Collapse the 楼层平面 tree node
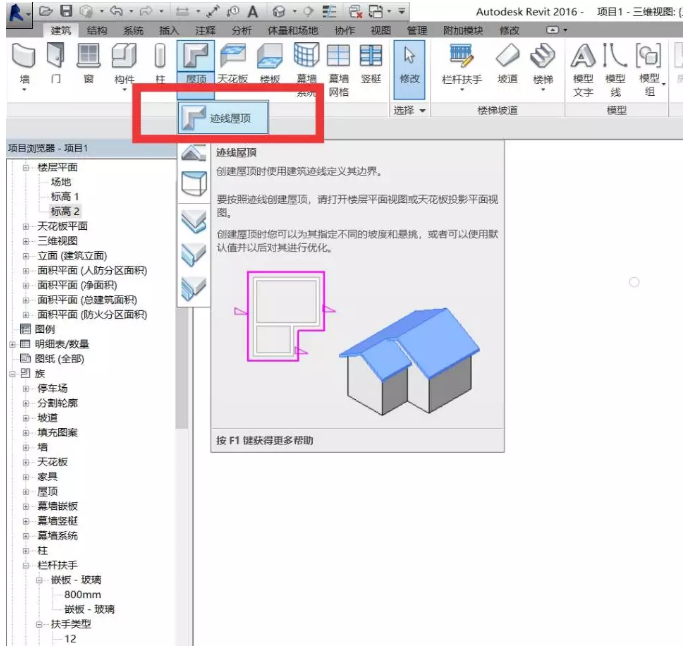 (26, 168)
